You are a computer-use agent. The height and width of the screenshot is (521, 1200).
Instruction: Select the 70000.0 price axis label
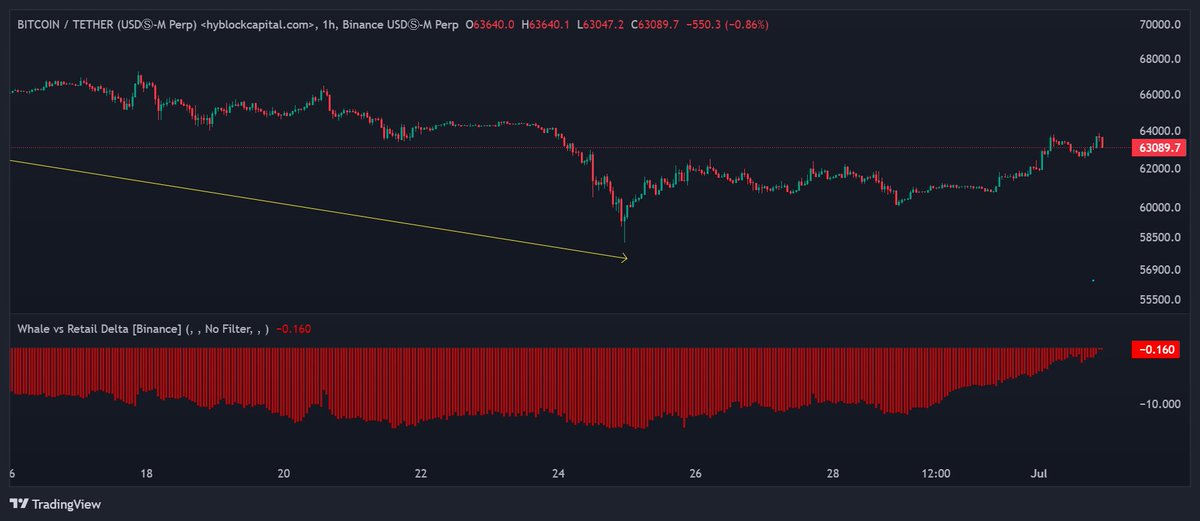pos(1159,24)
